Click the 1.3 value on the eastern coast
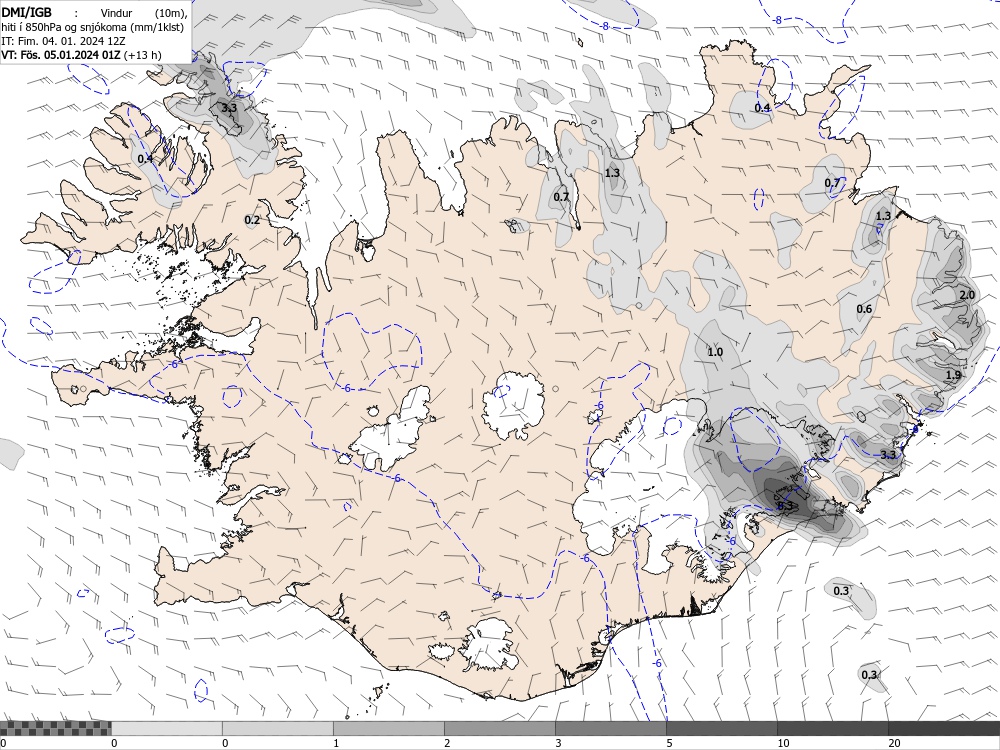 pos(883,216)
